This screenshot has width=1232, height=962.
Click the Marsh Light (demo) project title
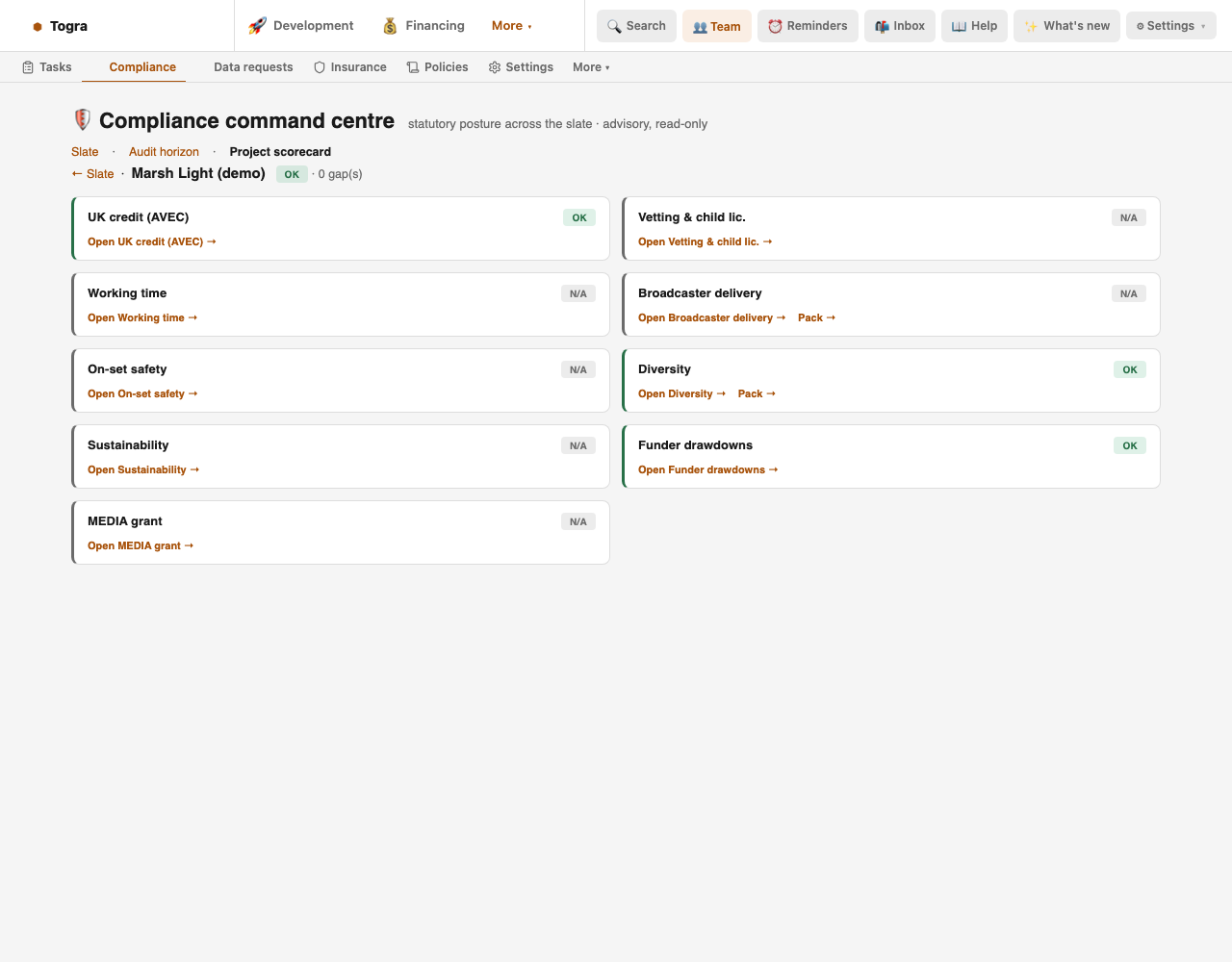click(x=198, y=173)
